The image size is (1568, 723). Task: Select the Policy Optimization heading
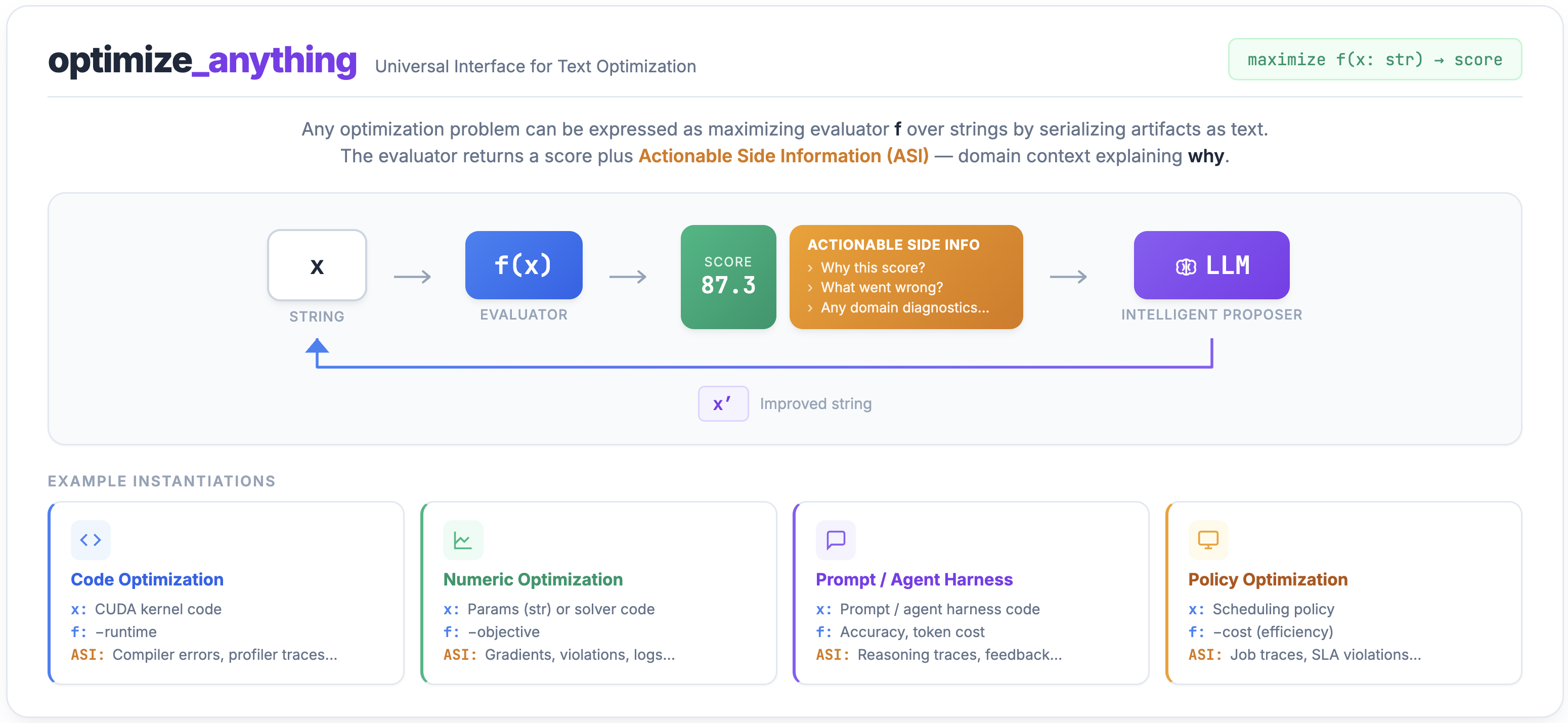point(1268,579)
